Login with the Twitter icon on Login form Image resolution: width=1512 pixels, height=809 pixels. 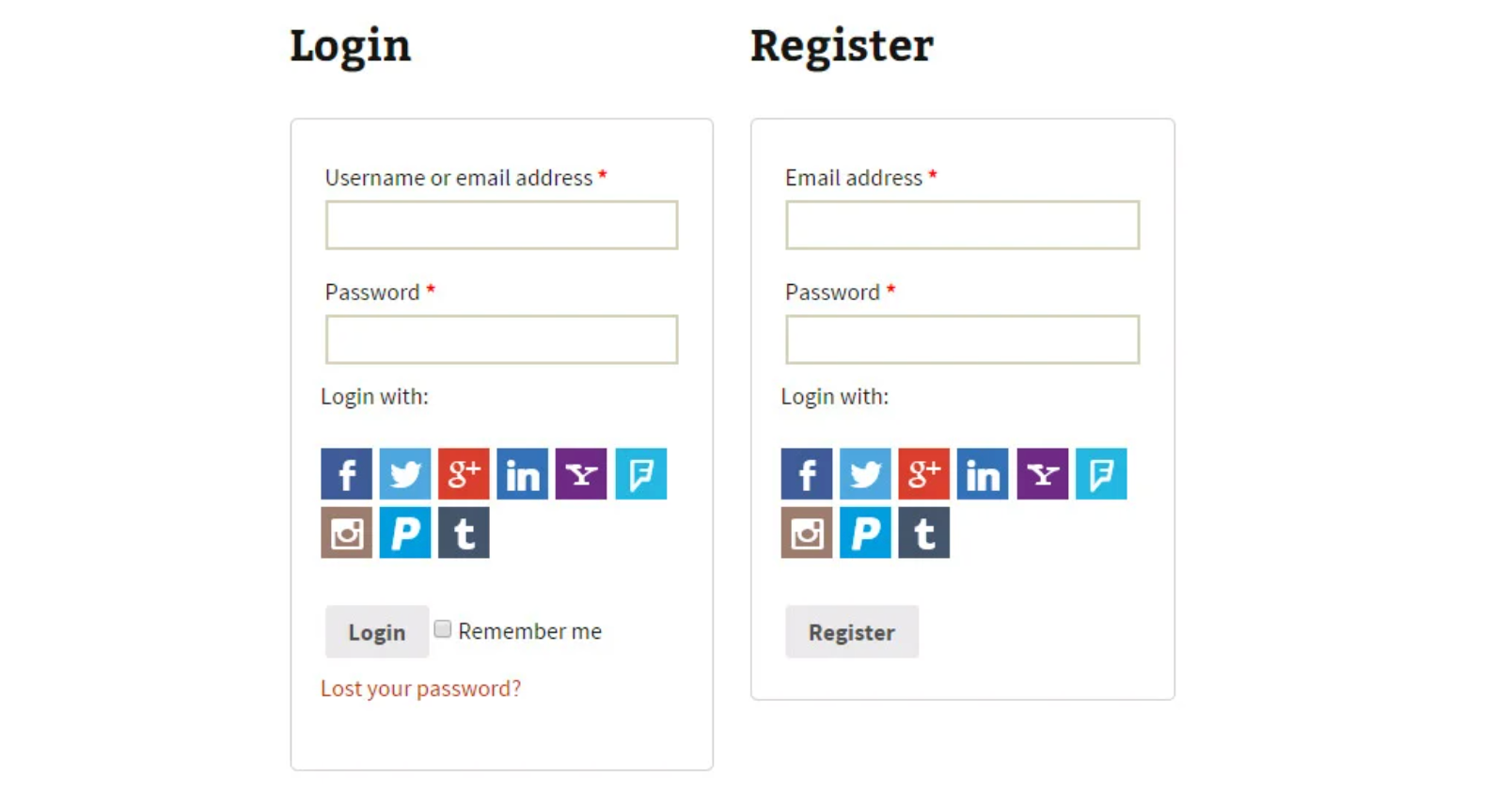(404, 474)
